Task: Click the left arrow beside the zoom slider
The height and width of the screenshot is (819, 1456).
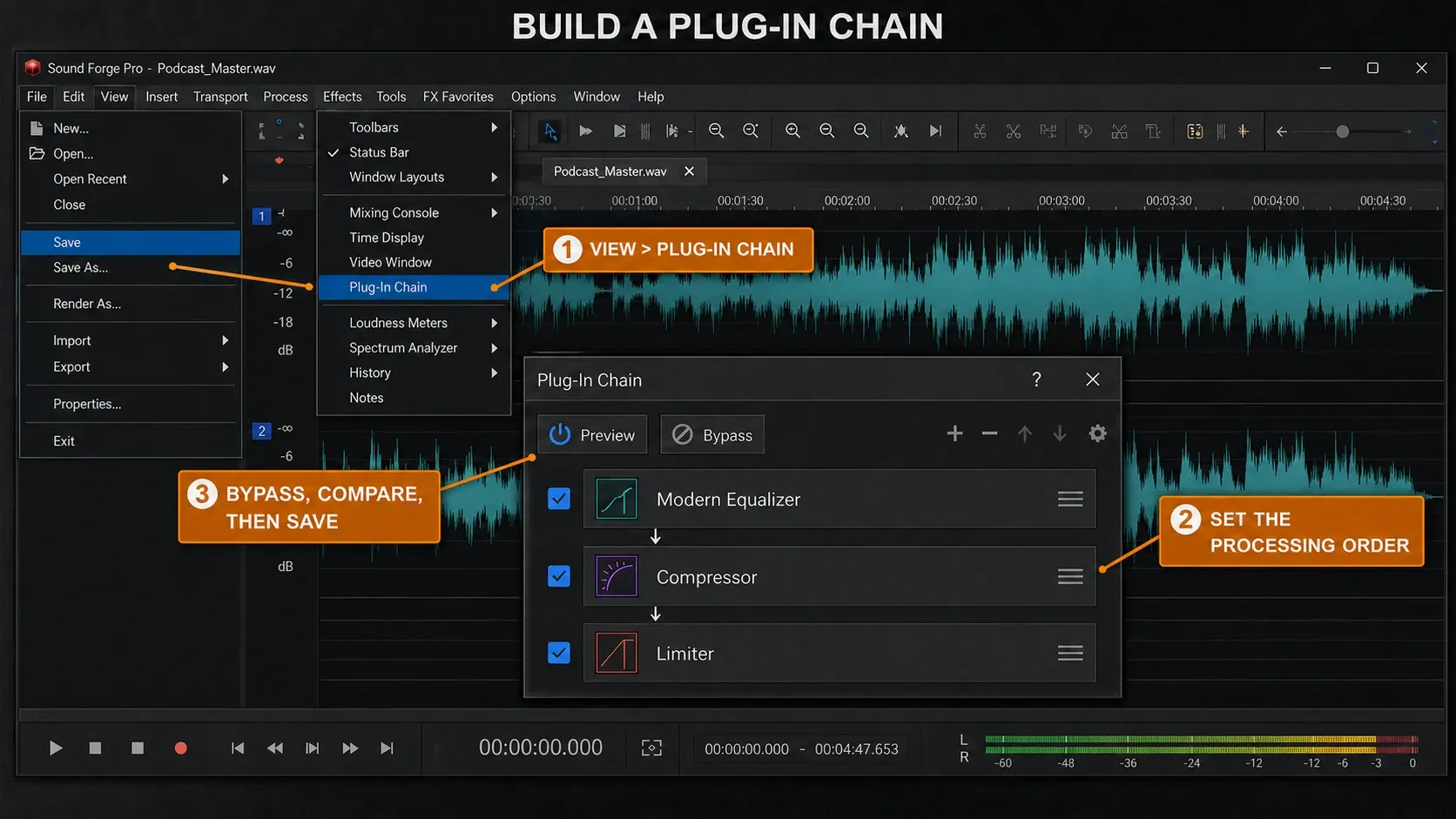Action: tap(1281, 131)
